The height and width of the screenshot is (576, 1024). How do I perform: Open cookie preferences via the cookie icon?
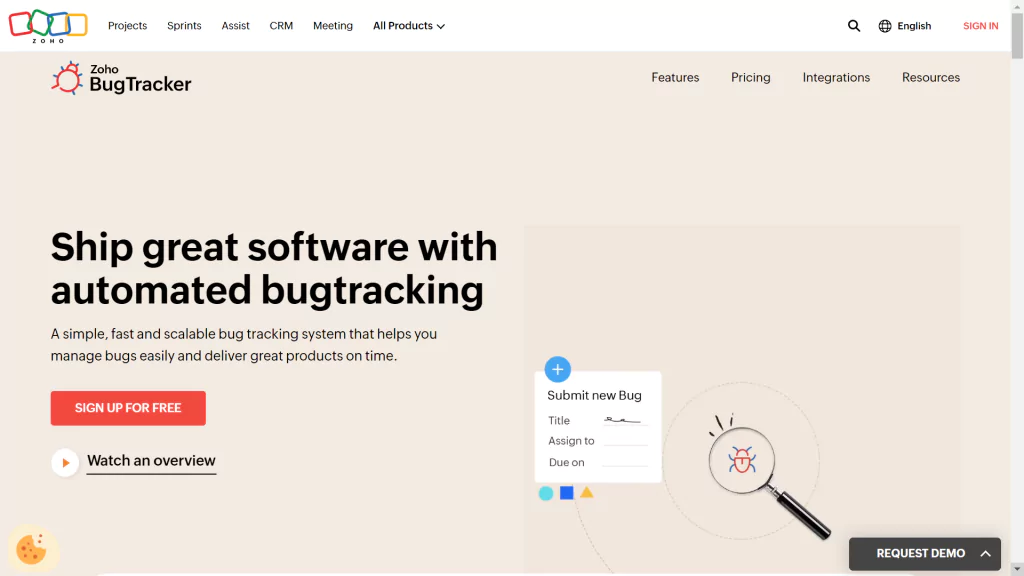click(31, 549)
